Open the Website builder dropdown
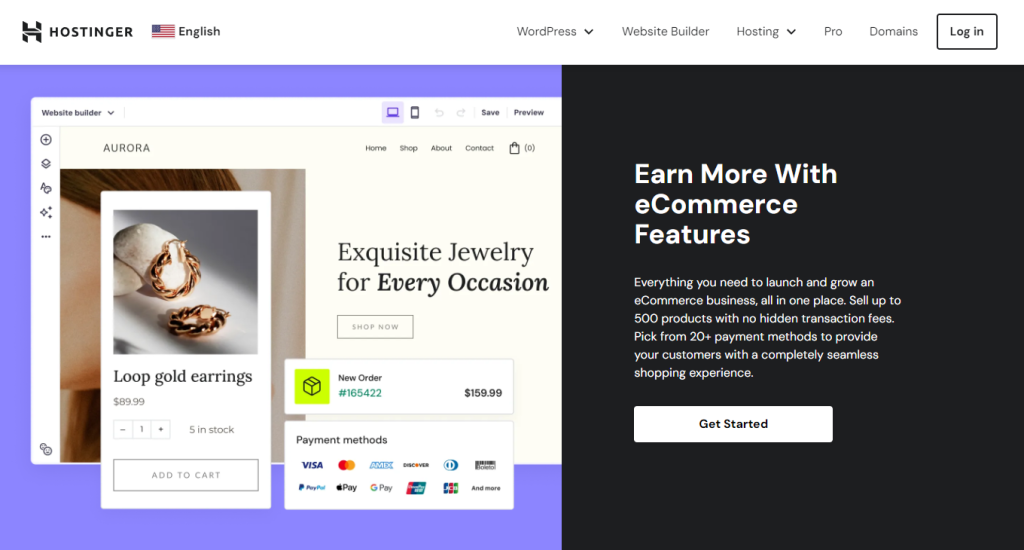Image resolution: width=1024 pixels, height=550 pixels. tap(78, 113)
